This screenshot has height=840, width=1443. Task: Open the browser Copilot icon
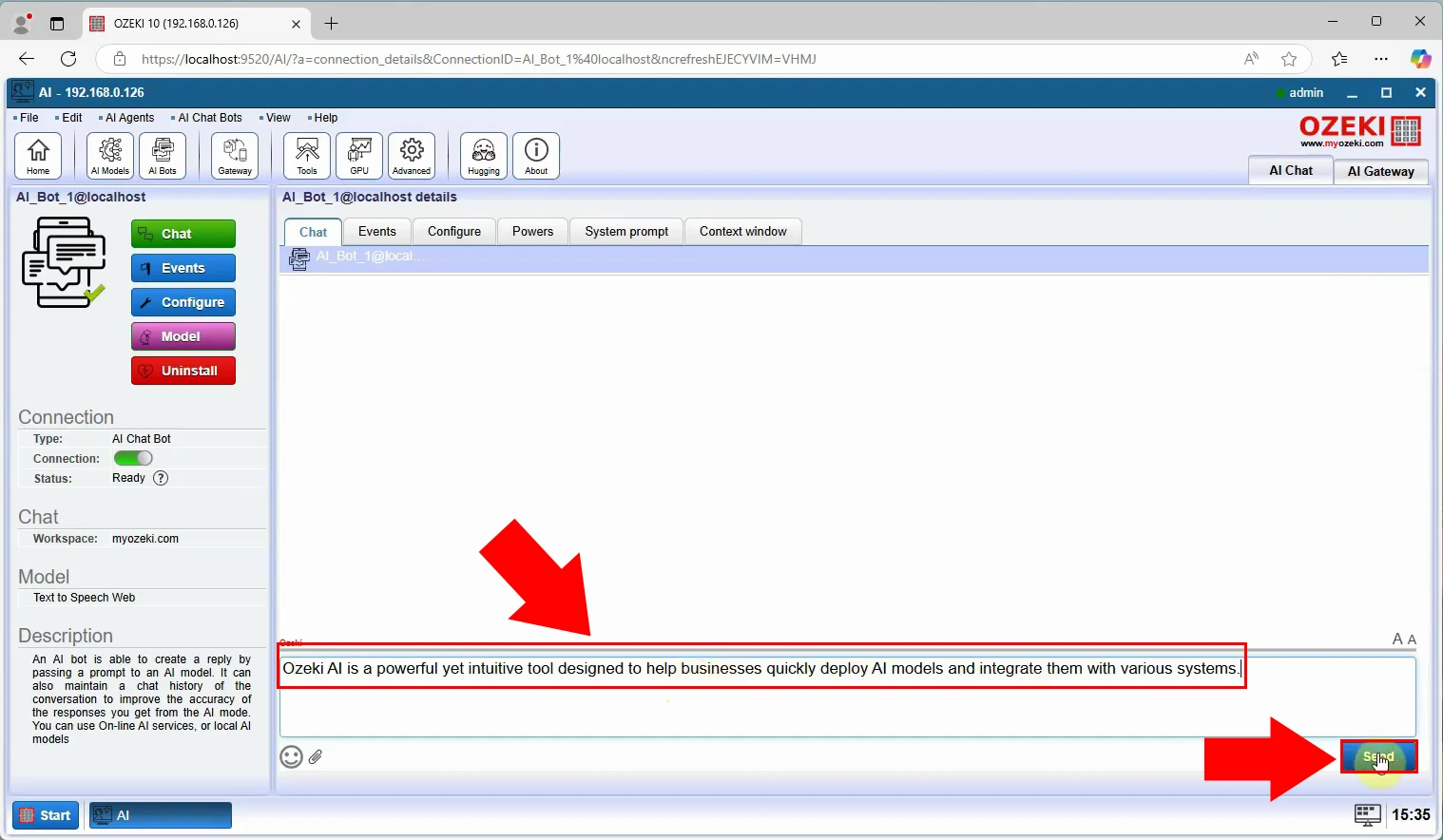1420,59
